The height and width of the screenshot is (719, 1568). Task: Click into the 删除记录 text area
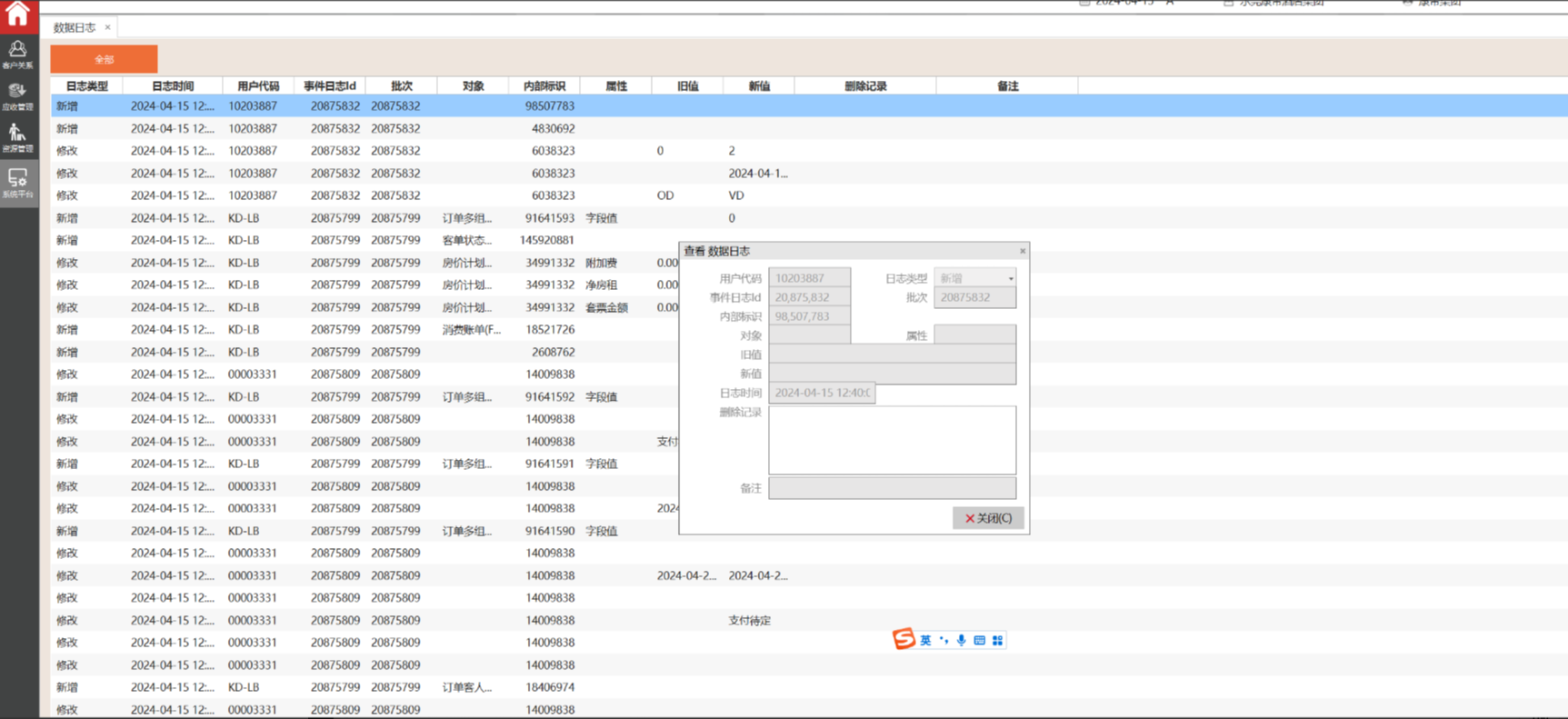click(892, 440)
